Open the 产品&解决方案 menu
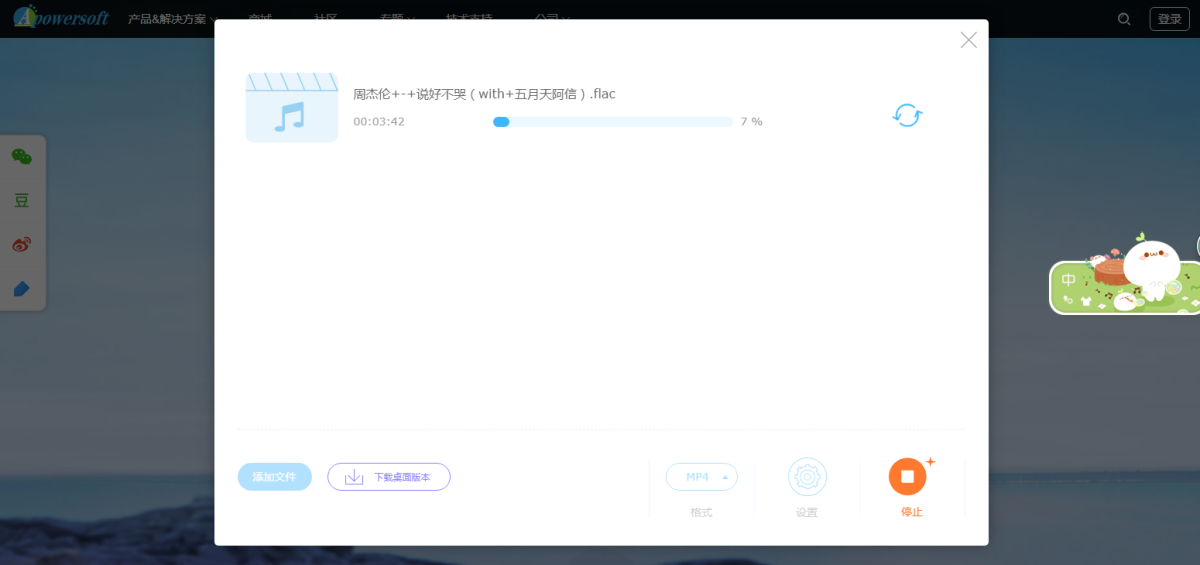This screenshot has height=565, width=1200. [x=171, y=19]
